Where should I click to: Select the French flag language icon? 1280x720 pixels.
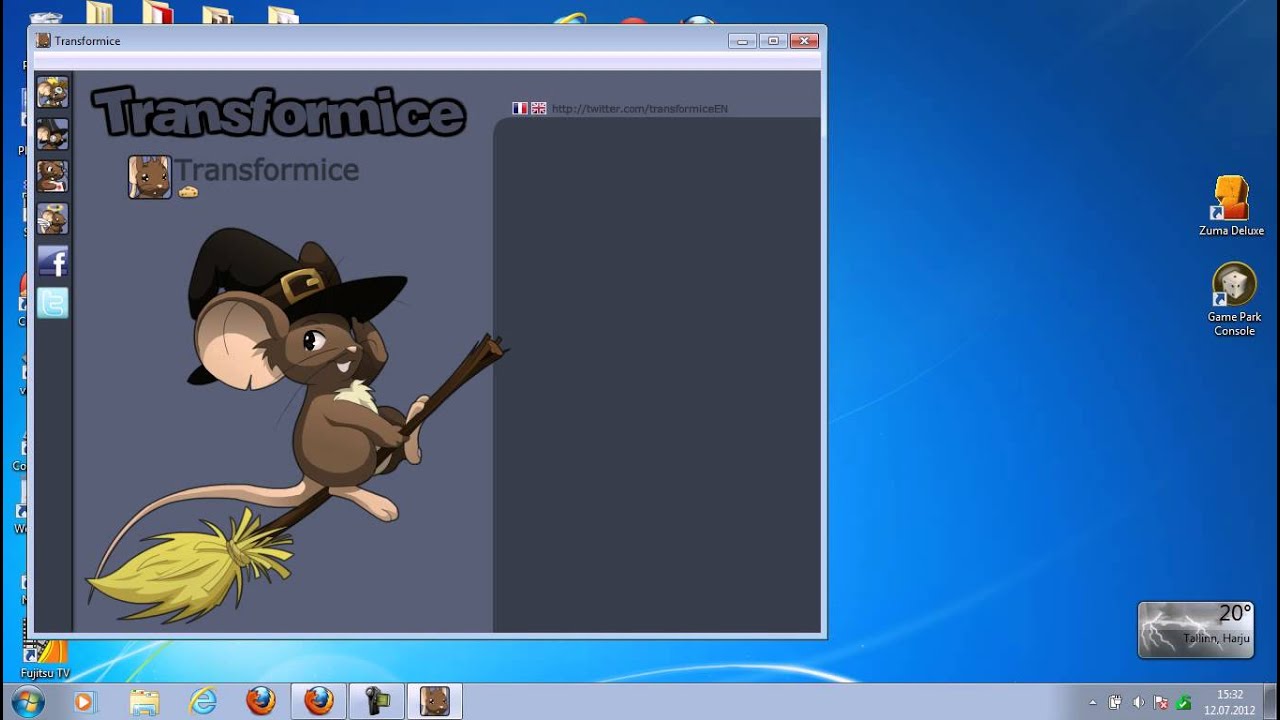point(520,108)
